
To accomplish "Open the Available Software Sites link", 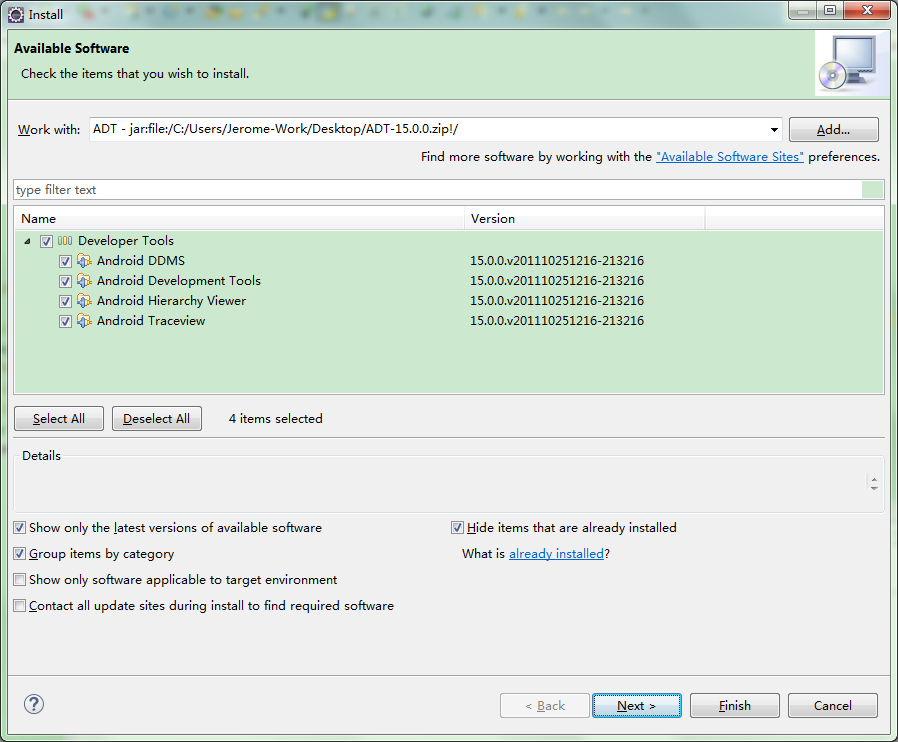I will [730, 157].
